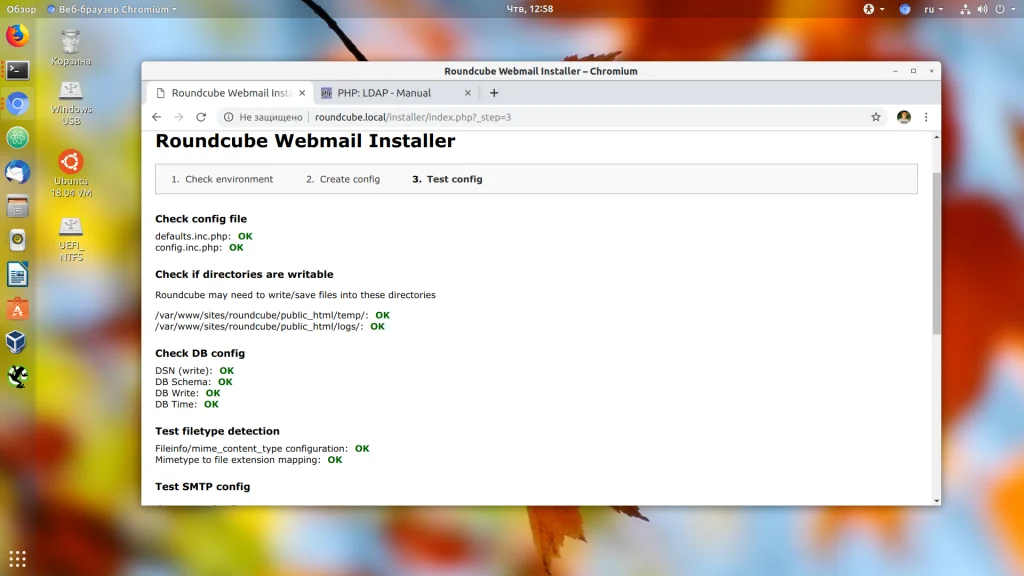
Task: Open the accessibility menu in top bar
Action: pyautogui.click(x=873, y=9)
